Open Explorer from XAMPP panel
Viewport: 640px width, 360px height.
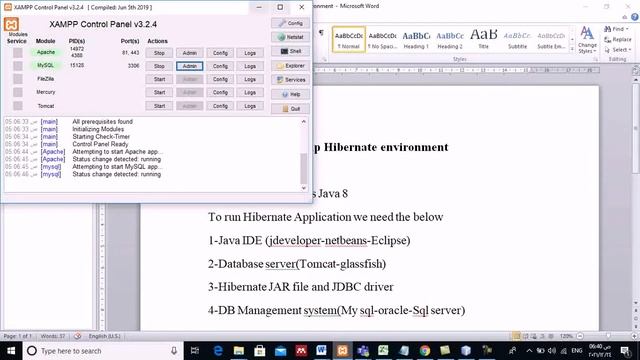pyautogui.click(x=290, y=66)
